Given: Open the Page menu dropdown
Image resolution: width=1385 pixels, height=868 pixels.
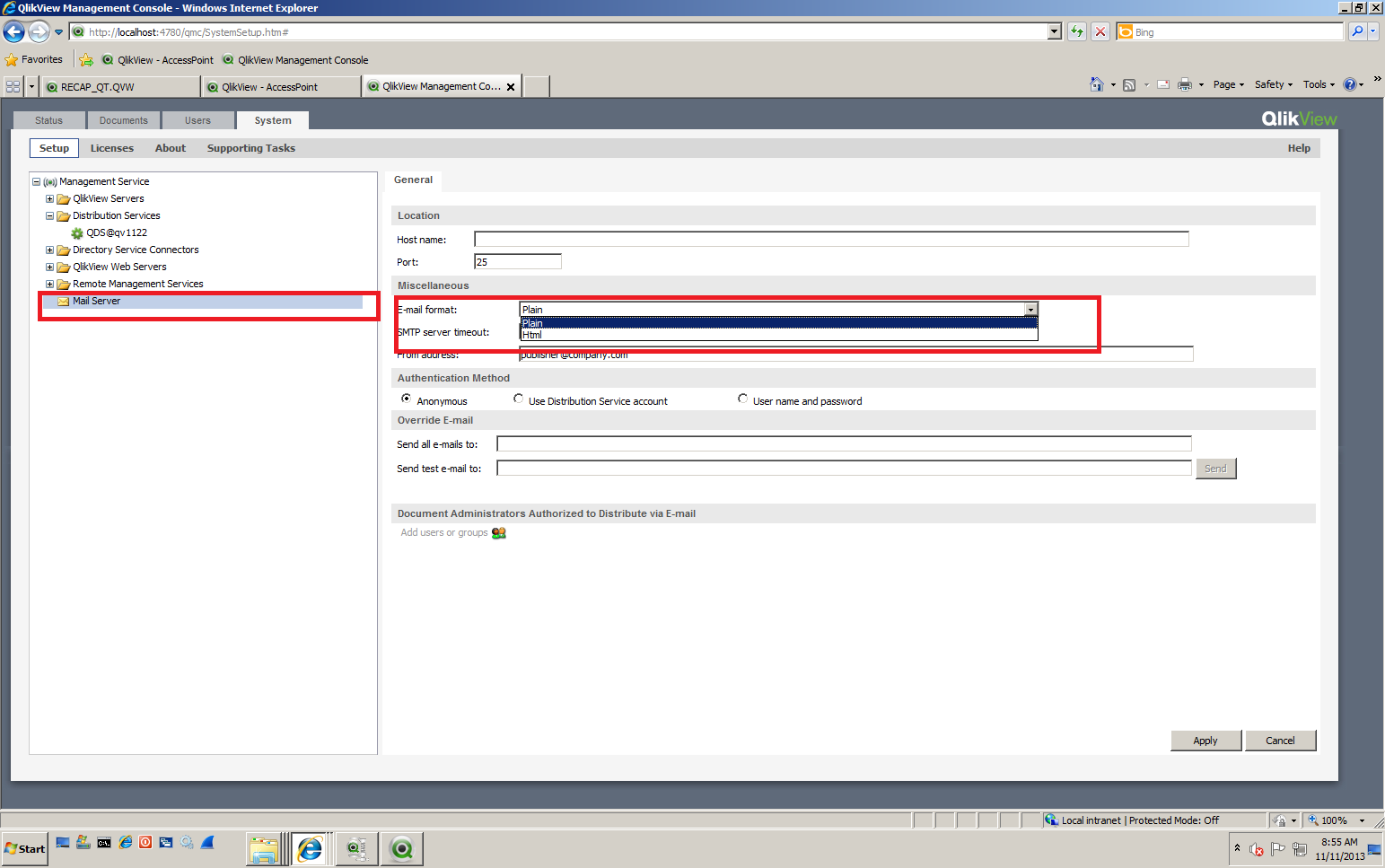Looking at the screenshot, I should (1229, 84).
